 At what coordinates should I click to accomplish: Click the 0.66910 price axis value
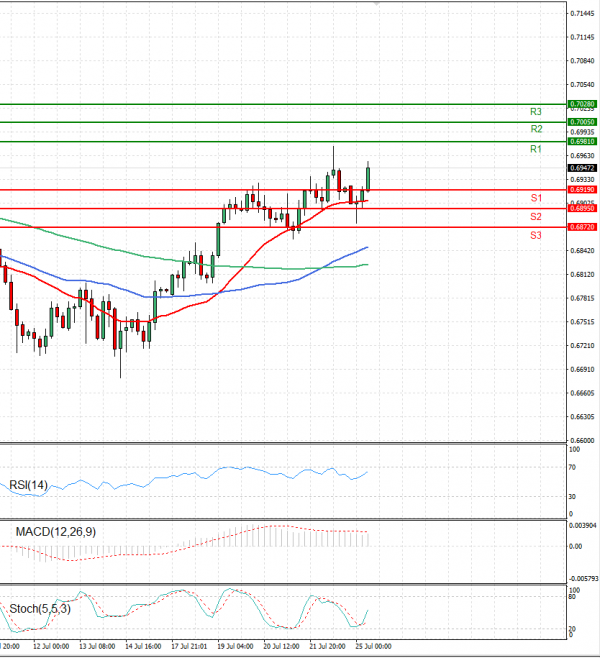[x=582, y=370]
